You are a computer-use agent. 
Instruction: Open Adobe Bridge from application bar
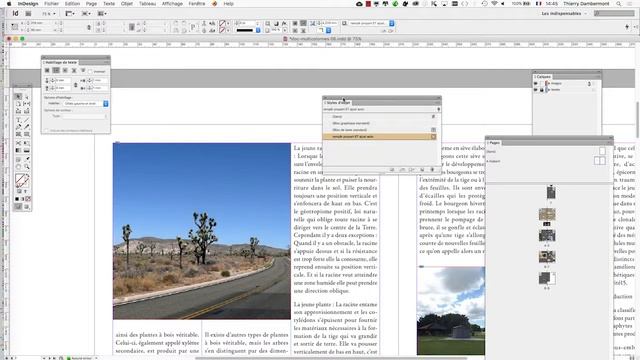28,13
